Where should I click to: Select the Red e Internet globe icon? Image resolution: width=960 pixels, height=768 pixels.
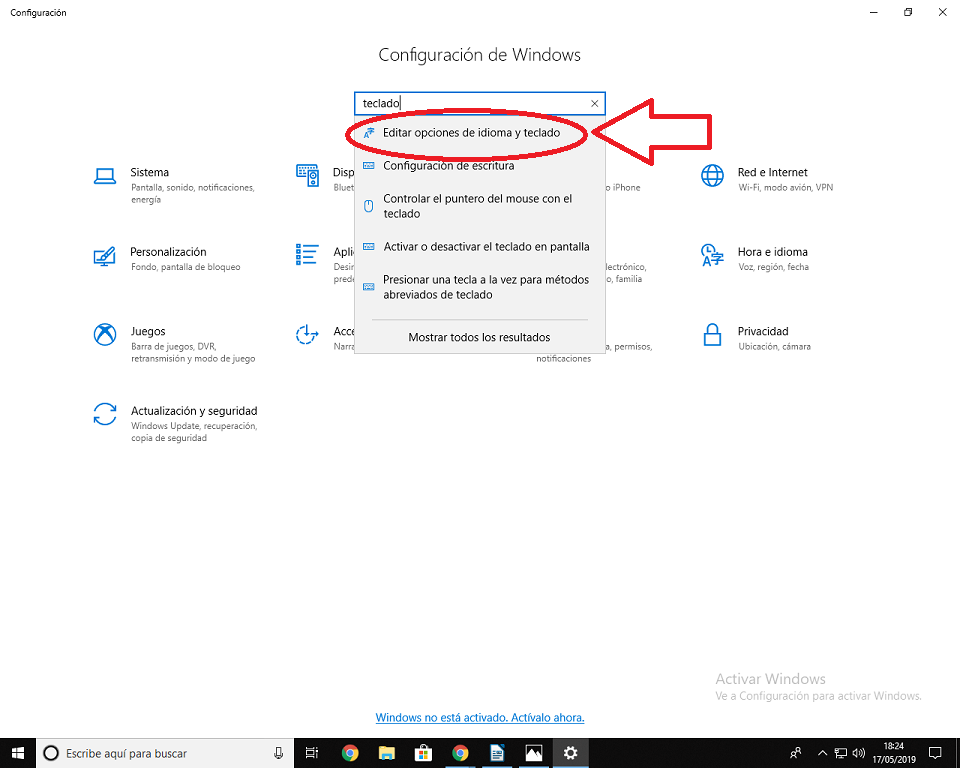point(711,176)
